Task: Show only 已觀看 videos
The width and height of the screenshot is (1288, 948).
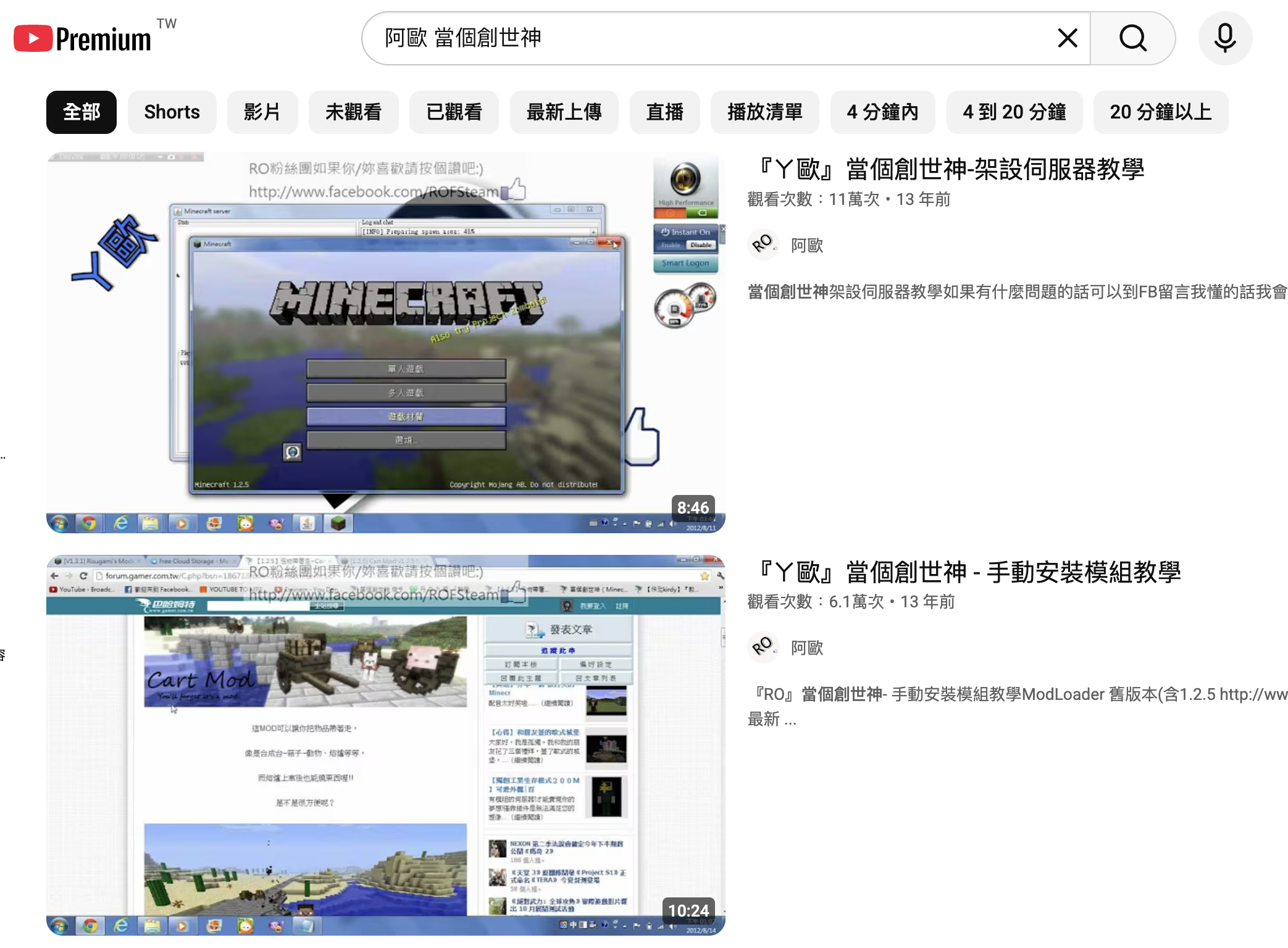Action: pyautogui.click(x=454, y=112)
